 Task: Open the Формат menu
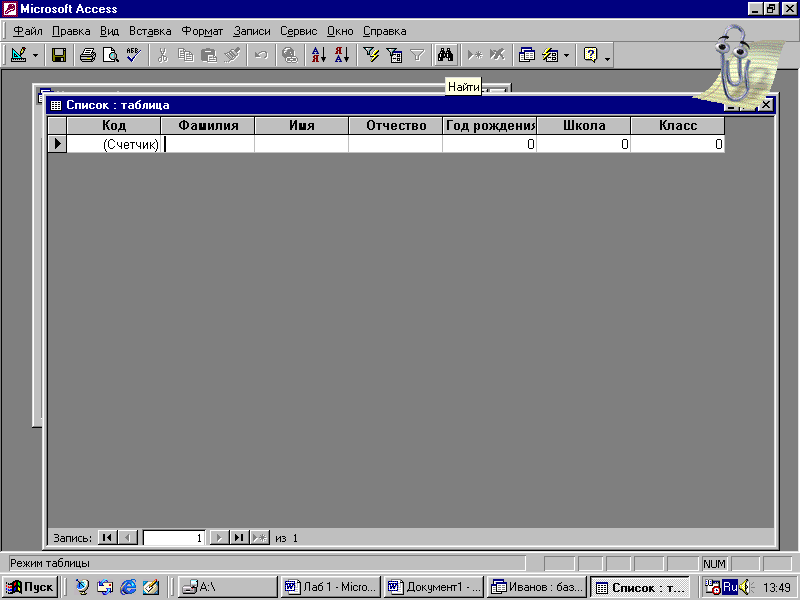click(x=202, y=32)
